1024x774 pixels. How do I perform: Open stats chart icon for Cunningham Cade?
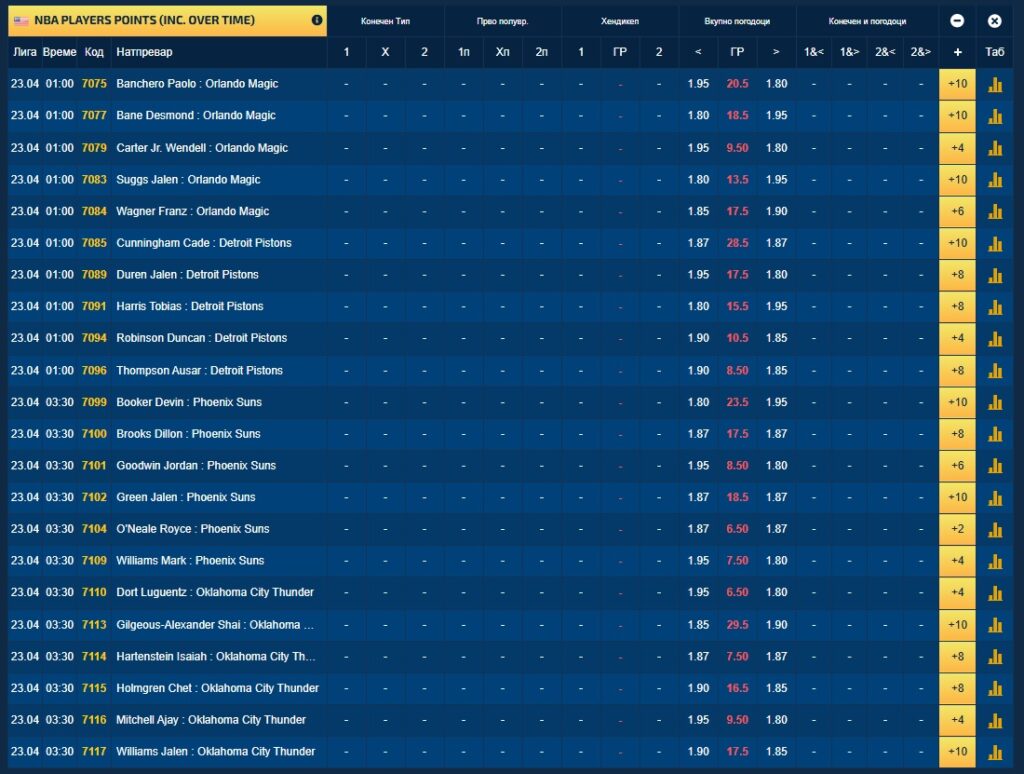tap(994, 243)
